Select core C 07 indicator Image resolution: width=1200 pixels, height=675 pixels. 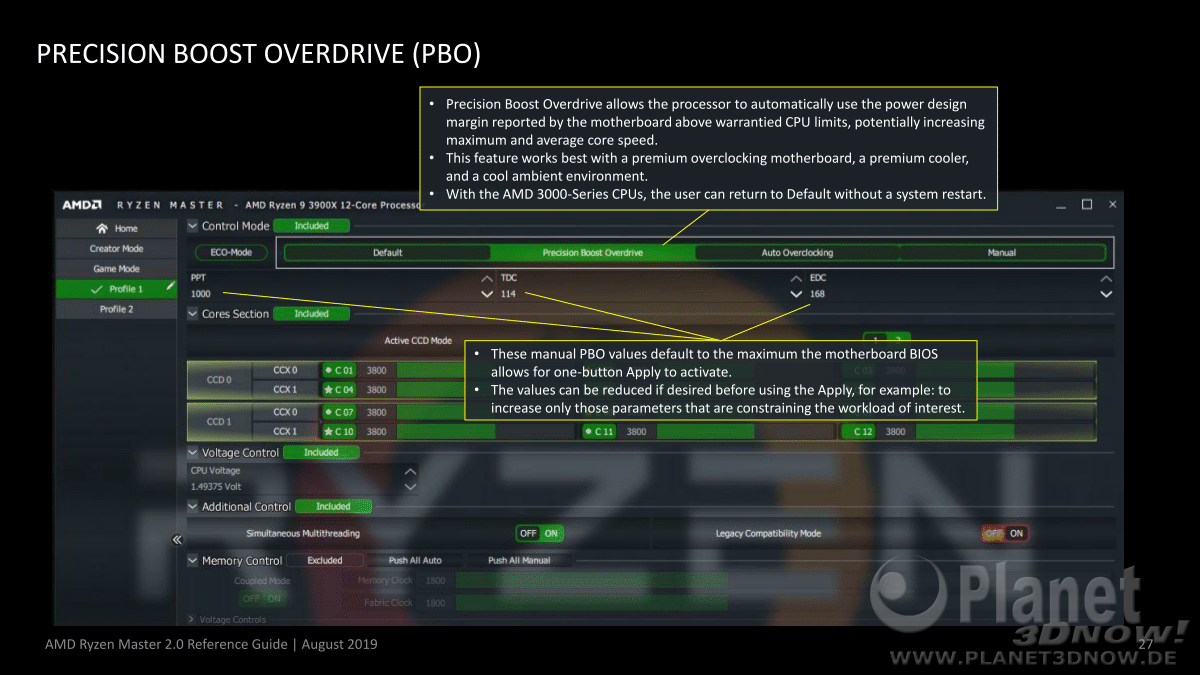click(328, 412)
